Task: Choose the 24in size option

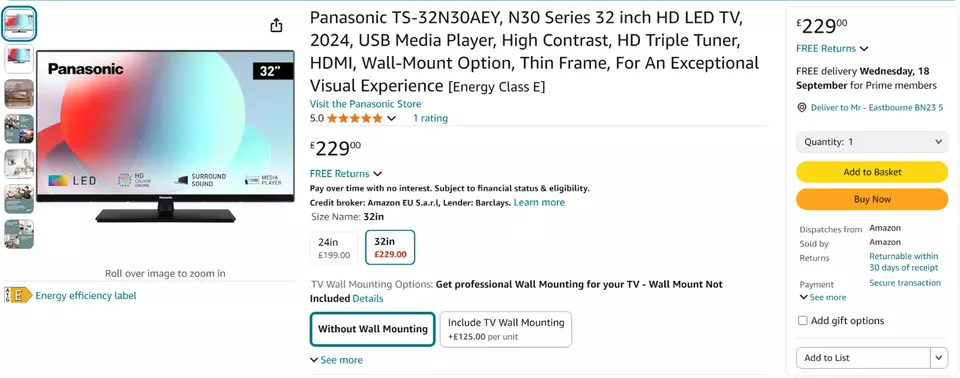Action: click(x=334, y=248)
